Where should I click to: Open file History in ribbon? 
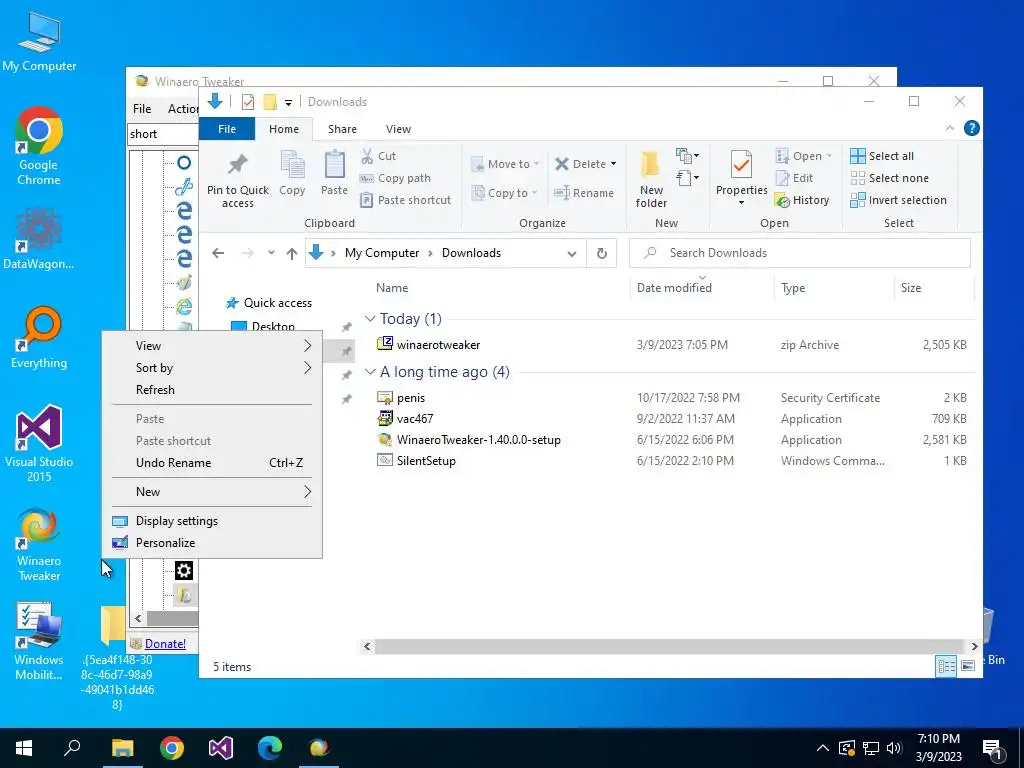click(x=802, y=200)
